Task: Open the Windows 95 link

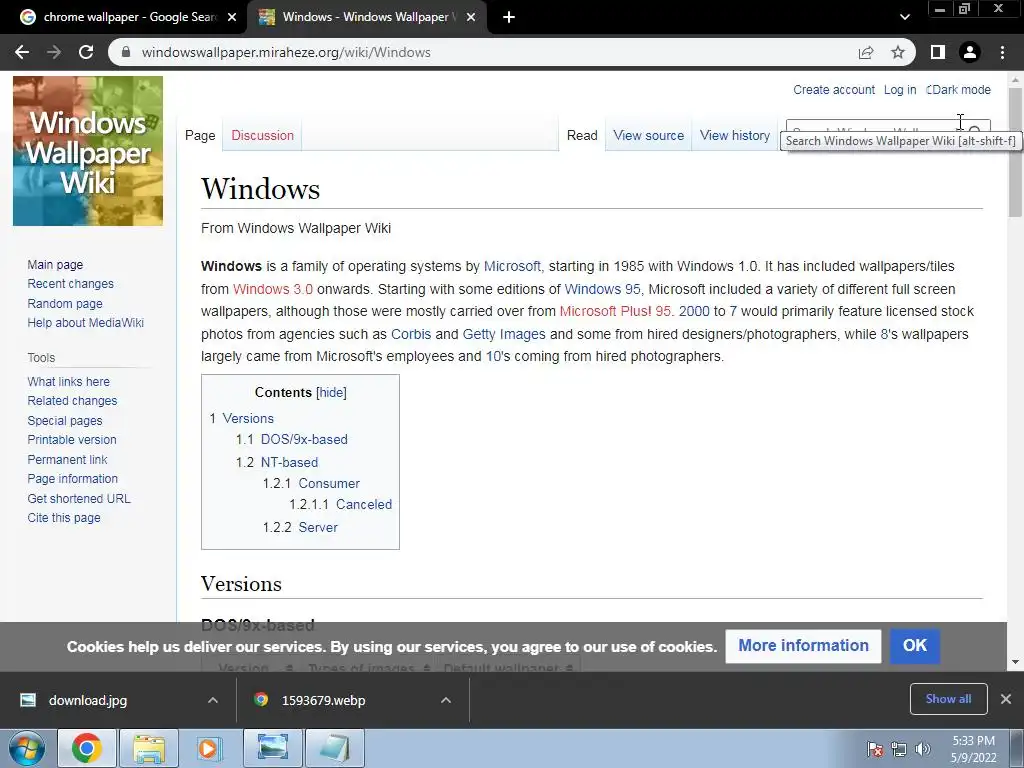Action: pyautogui.click(x=602, y=289)
